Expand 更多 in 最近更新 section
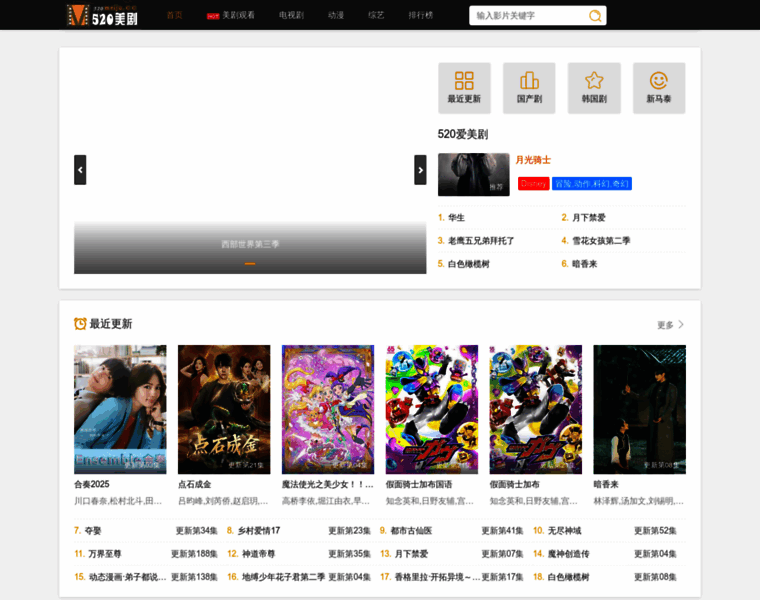Image resolution: width=760 pixels, height=600 pixels. coord(671,325)
